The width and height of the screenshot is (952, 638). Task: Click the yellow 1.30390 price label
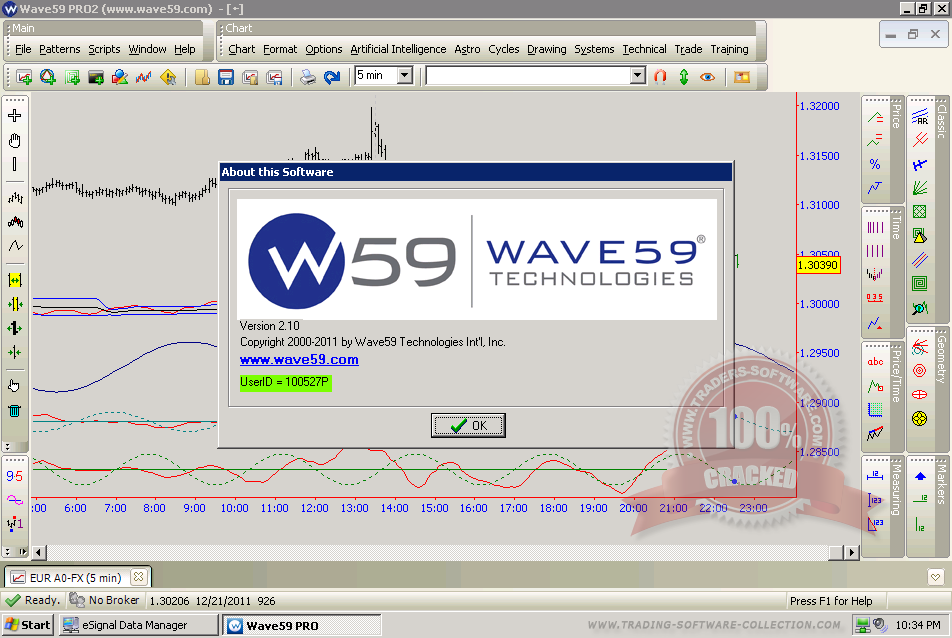(818, 265)
